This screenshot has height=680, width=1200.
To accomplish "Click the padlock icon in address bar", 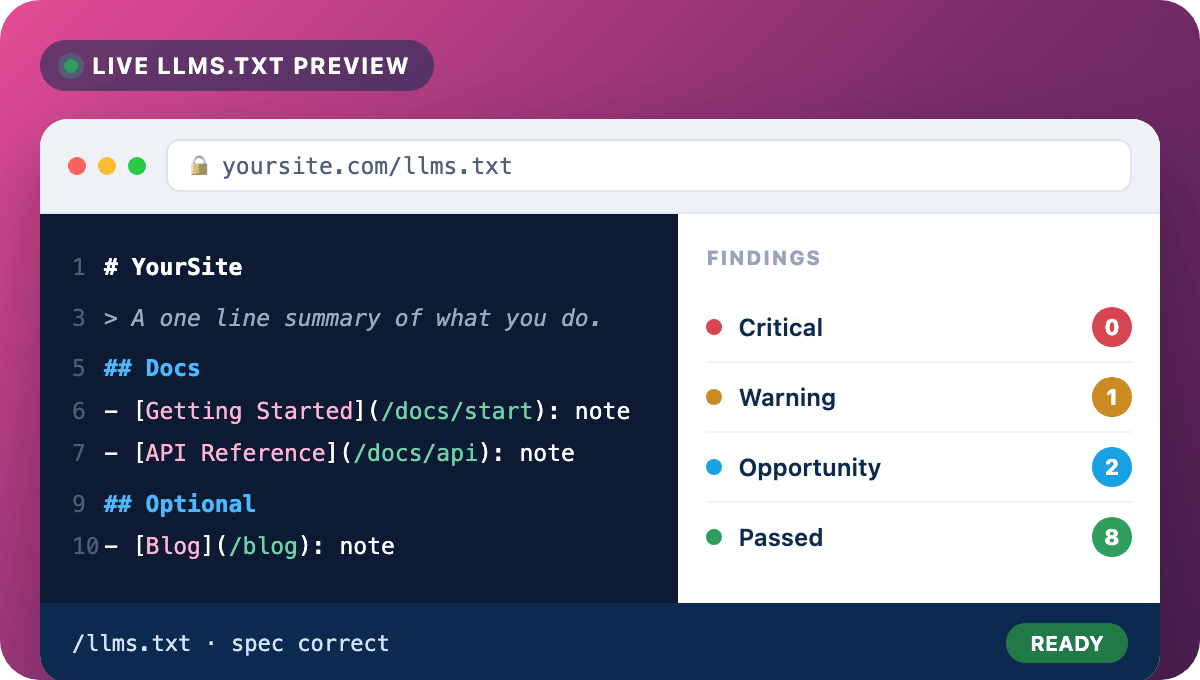I will pyautogui.click(x=199, y=165).
